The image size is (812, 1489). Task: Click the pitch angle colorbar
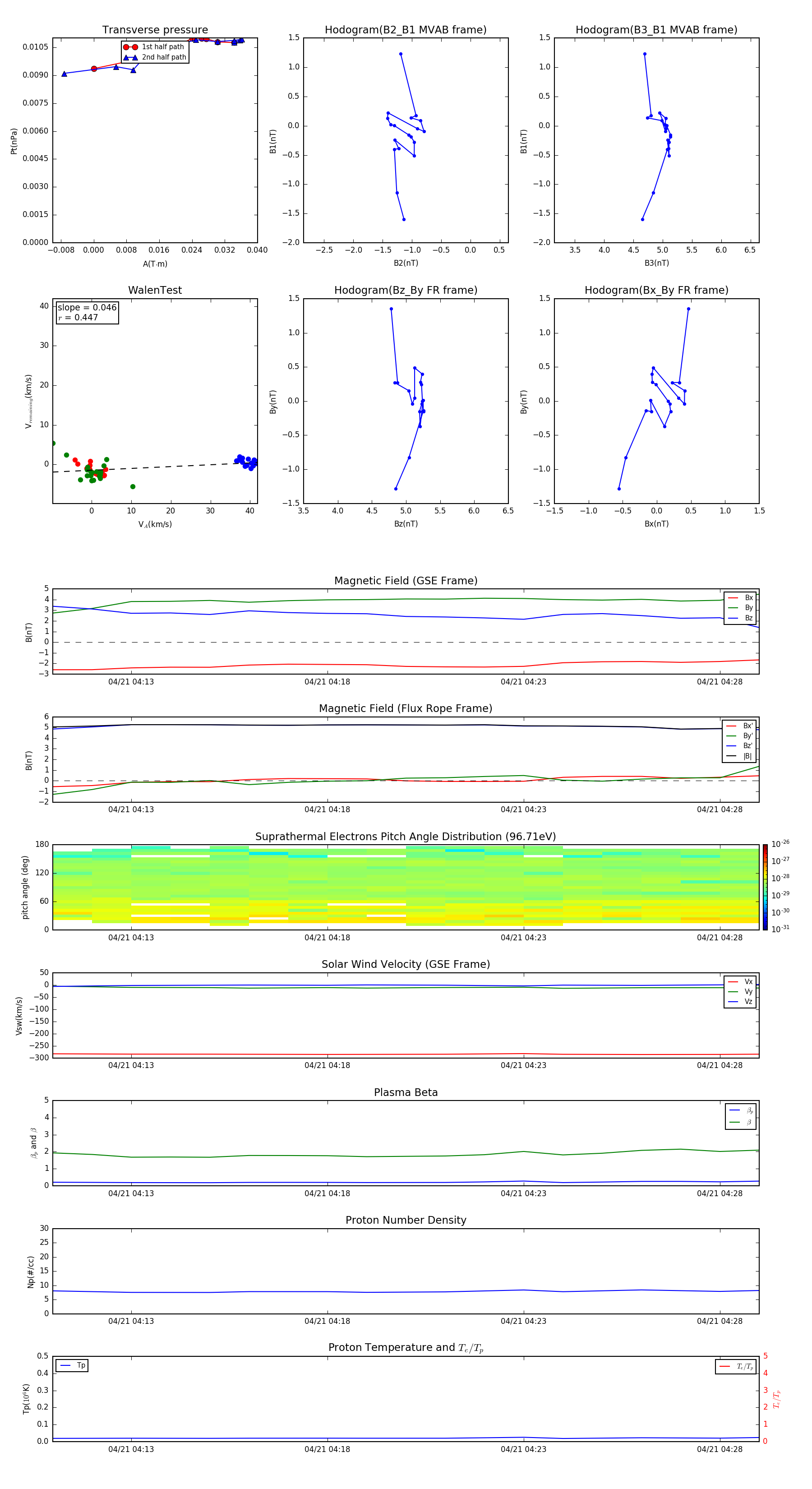(765, 887)
